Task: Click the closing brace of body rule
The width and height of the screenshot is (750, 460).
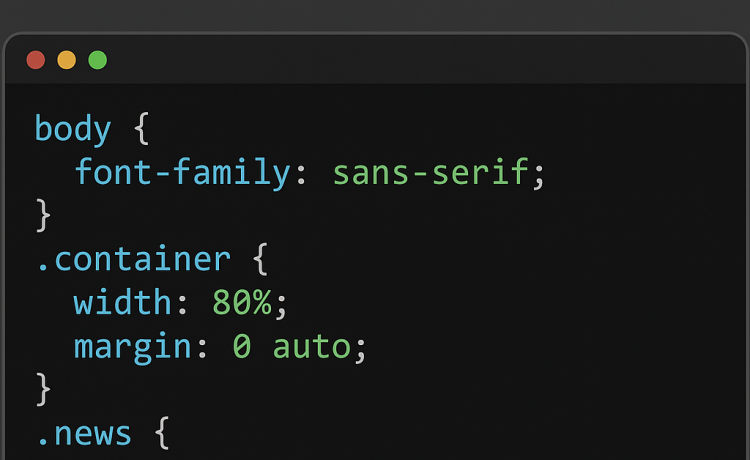Action: [43, 215]
